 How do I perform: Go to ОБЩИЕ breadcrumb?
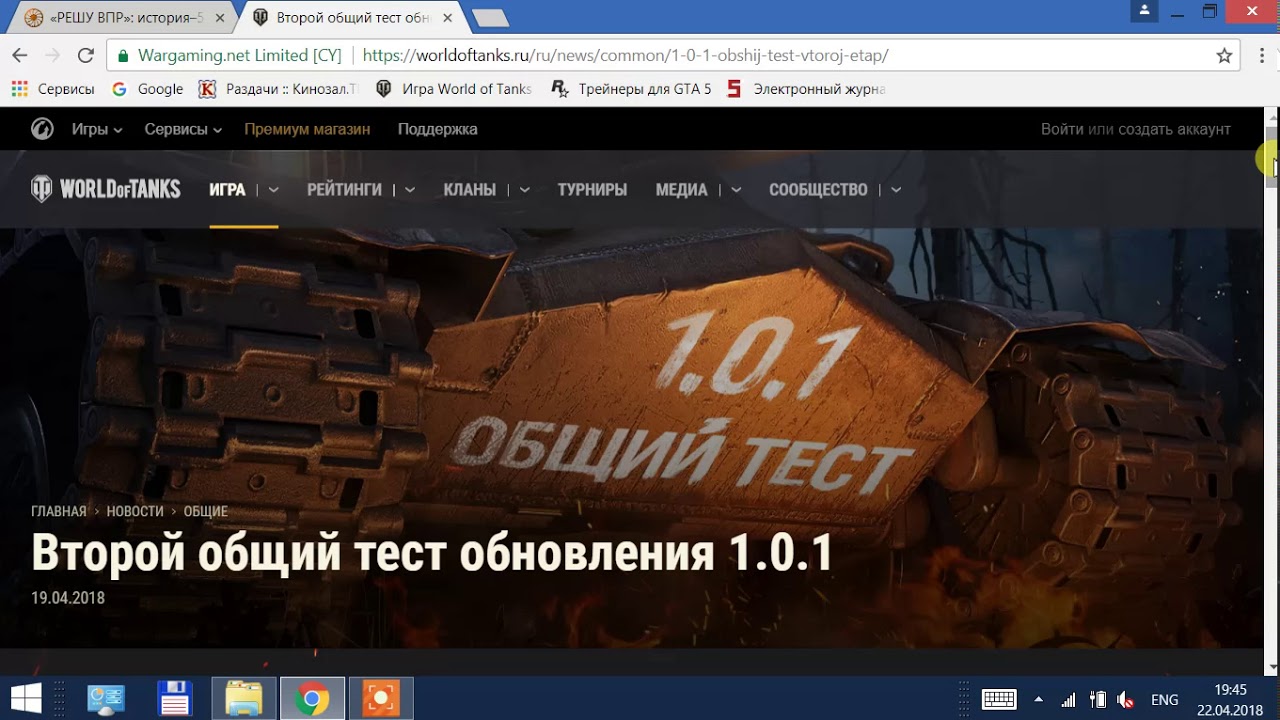(206, 511)
